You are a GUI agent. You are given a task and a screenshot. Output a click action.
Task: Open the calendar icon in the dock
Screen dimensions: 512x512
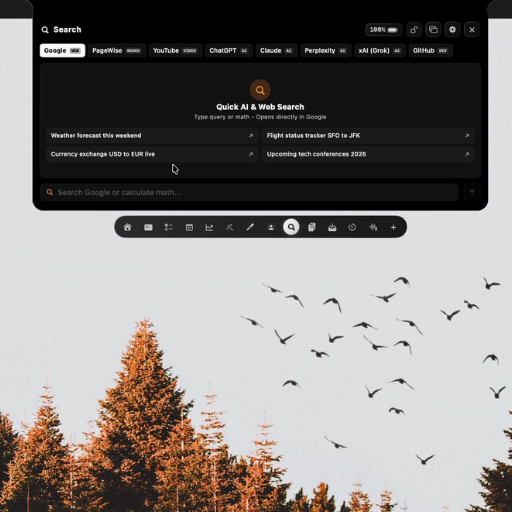(189, 227)
